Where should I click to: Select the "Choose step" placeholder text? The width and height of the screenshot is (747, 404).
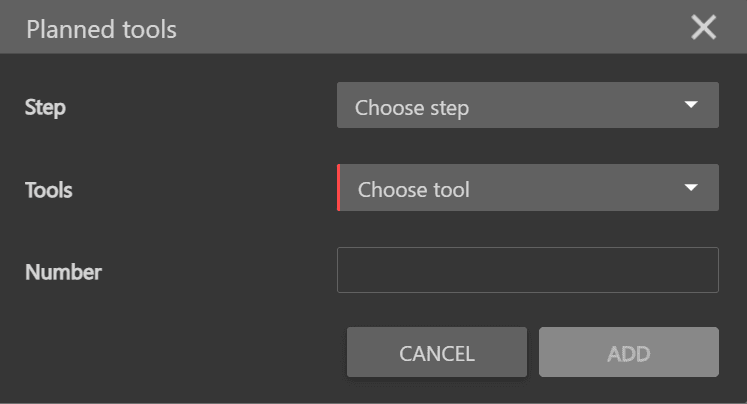click(x=411, y=107)
